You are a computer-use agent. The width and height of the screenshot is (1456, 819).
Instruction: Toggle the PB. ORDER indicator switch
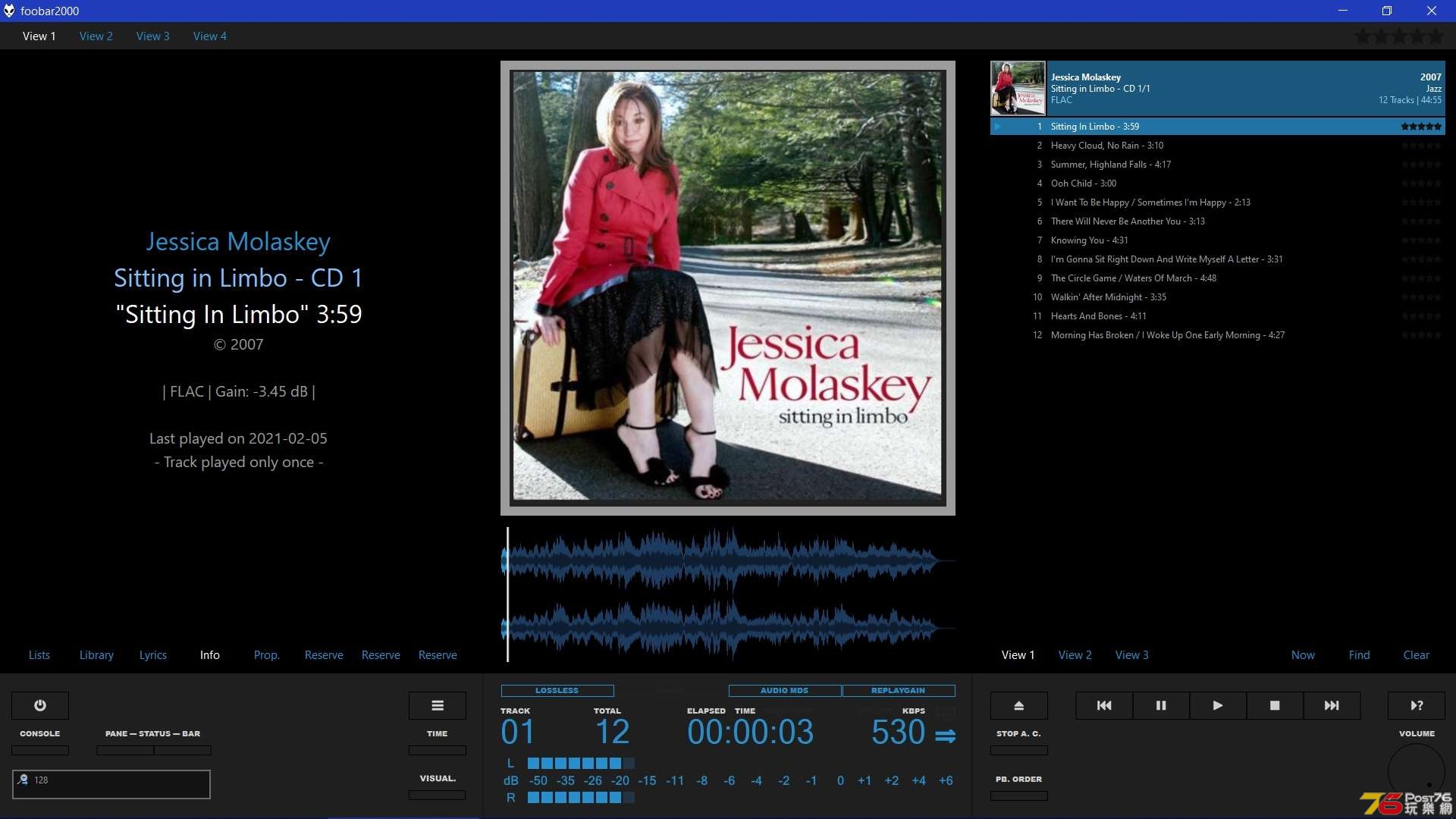[1019, 795]
